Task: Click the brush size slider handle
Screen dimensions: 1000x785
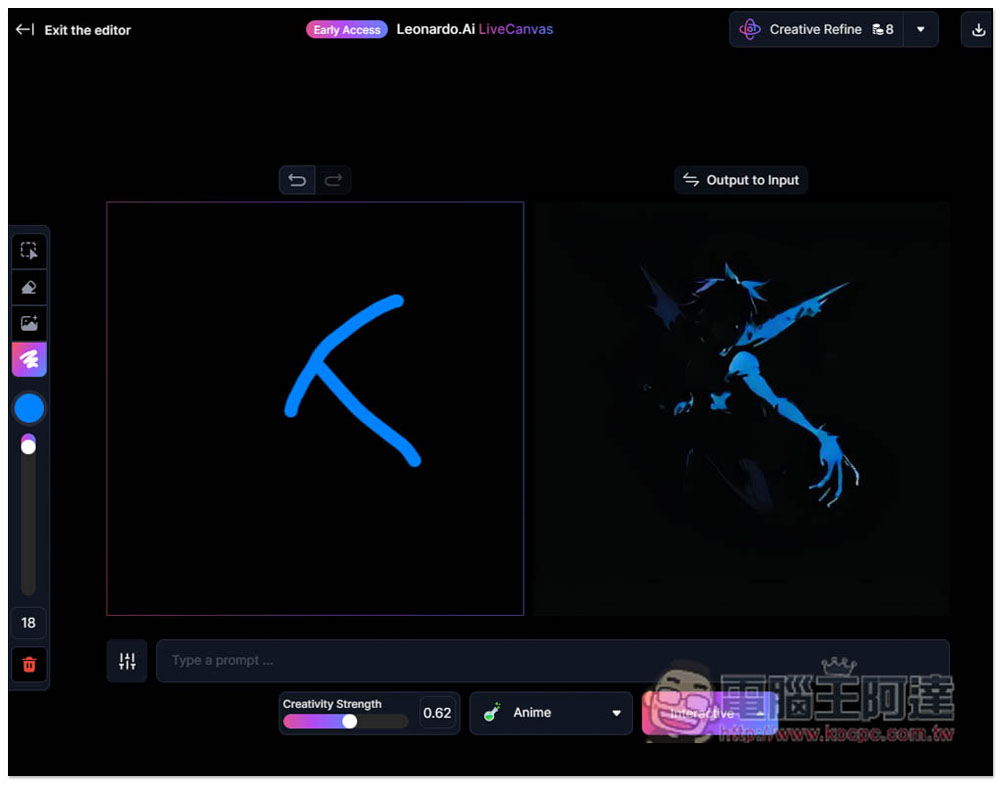Action: tap(28, 446)
